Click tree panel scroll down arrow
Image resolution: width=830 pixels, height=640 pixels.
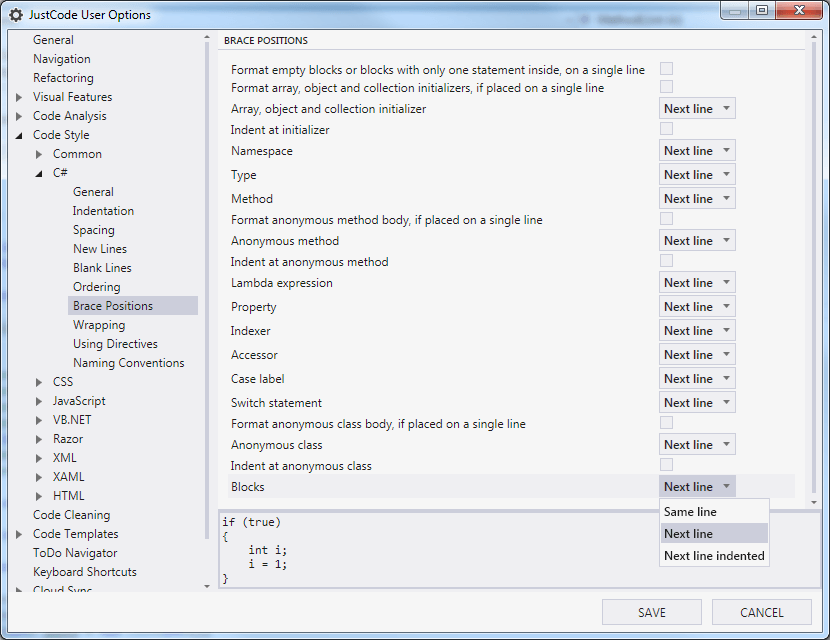(207, 586)
